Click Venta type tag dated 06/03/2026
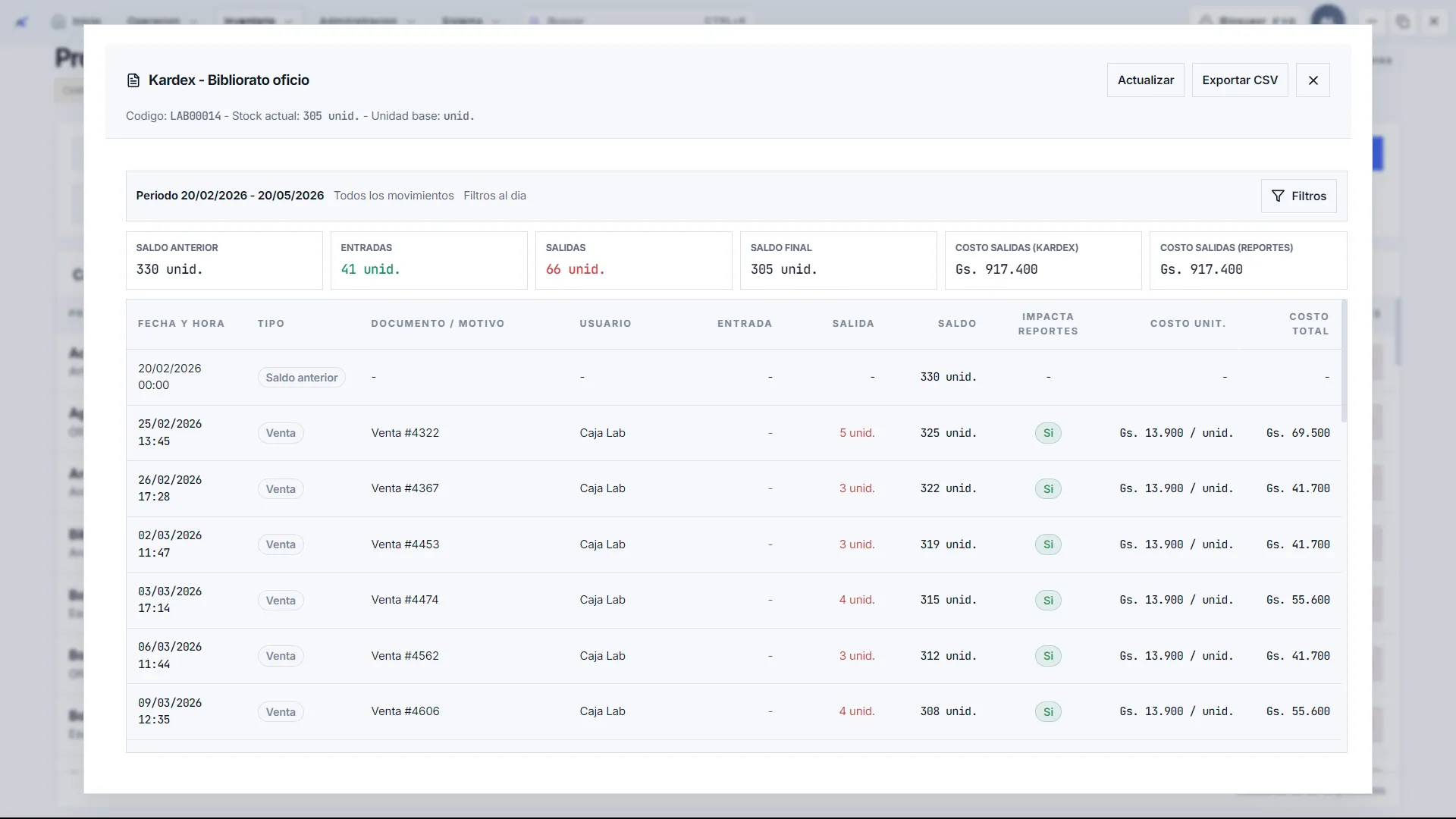The height and width of the screenshot is (819, 1456). click(x=281, y=656)
